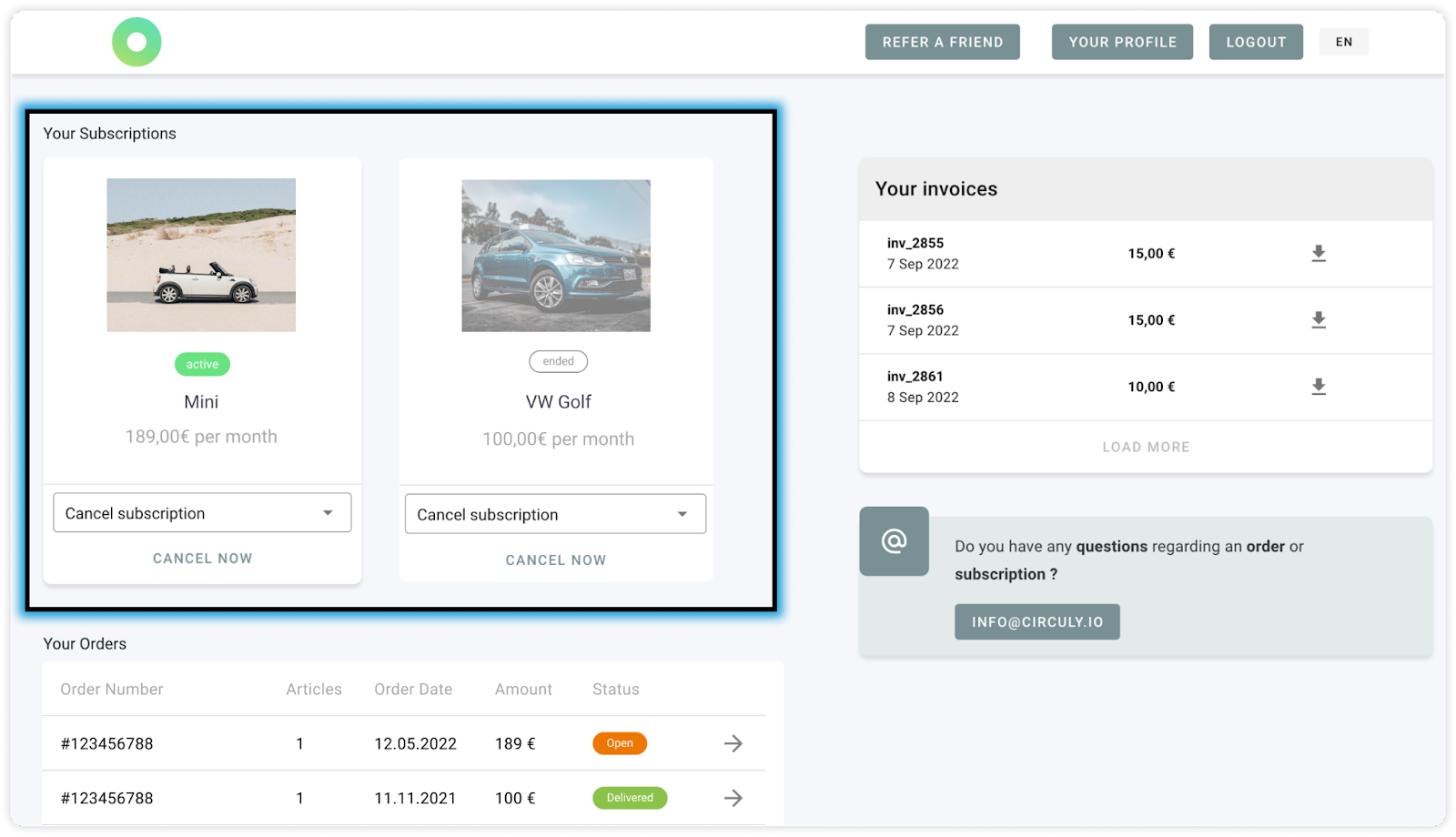Click order number in the 12.05.2022 row
The width and height of the screenshot is (1456, 837).
point(106,743)
